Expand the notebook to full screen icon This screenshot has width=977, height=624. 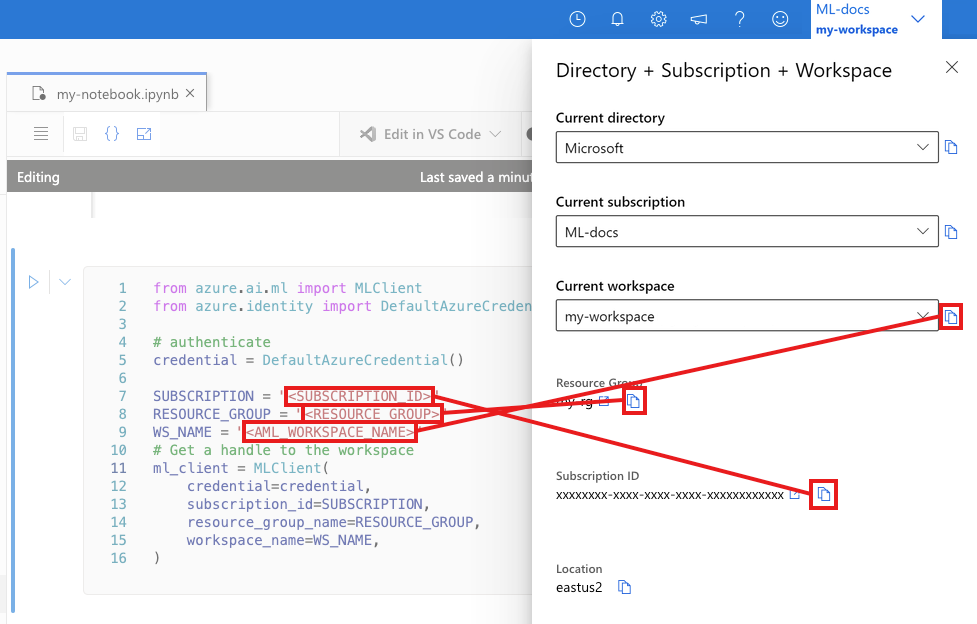click(144, 133)
